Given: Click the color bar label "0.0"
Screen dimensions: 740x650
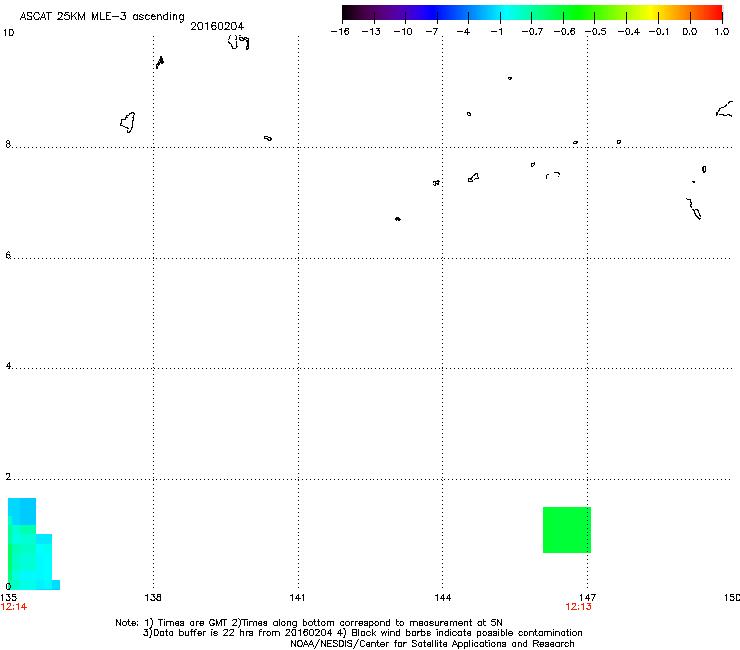Looking at the screenshot, I should (x=690, y=32).
